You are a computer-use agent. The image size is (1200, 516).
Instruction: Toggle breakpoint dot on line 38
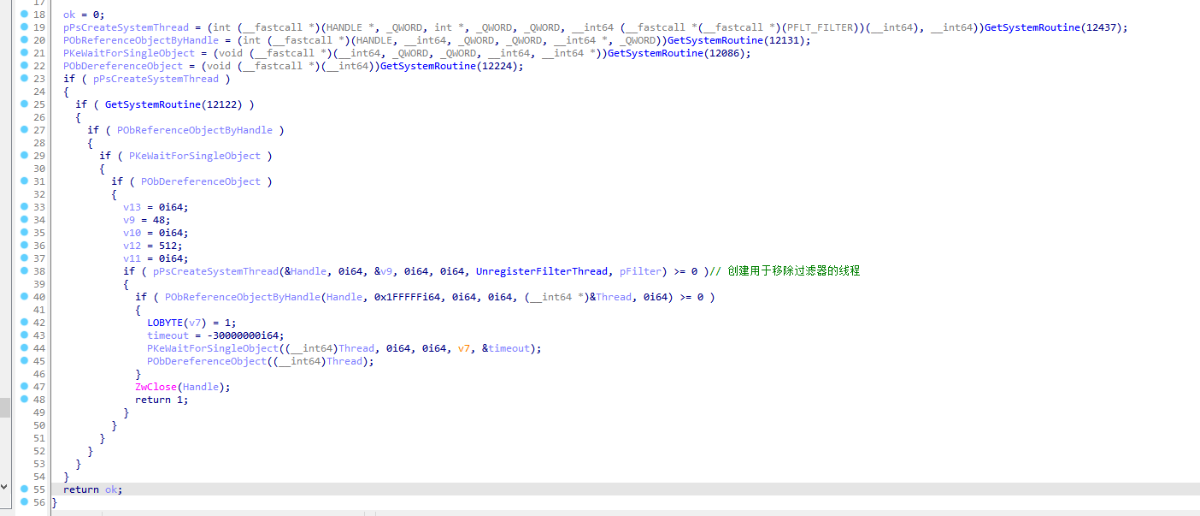(x=24, y=271)
